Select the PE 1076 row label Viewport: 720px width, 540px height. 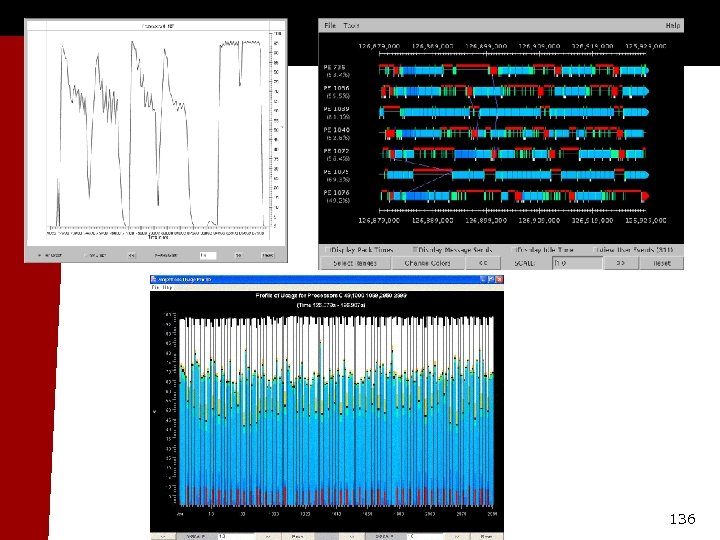coord(337,196)
